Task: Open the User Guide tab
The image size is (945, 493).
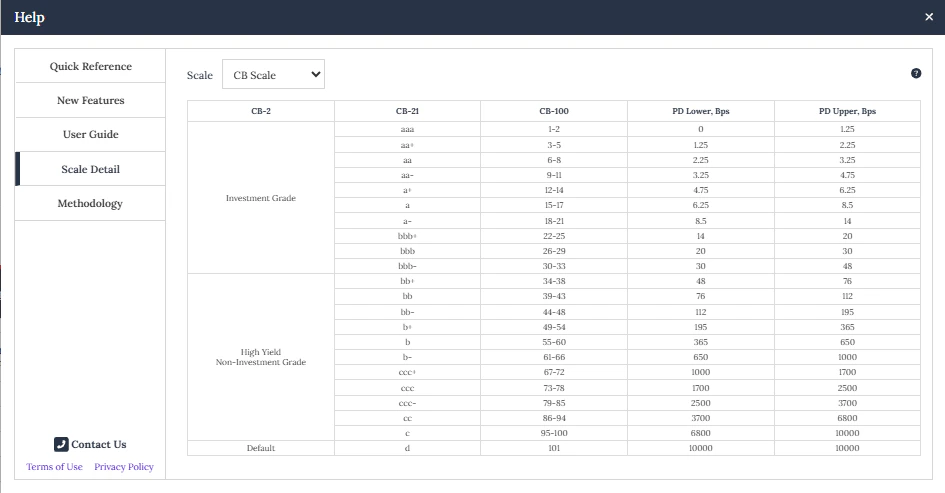Action: [x=90, y=134]
